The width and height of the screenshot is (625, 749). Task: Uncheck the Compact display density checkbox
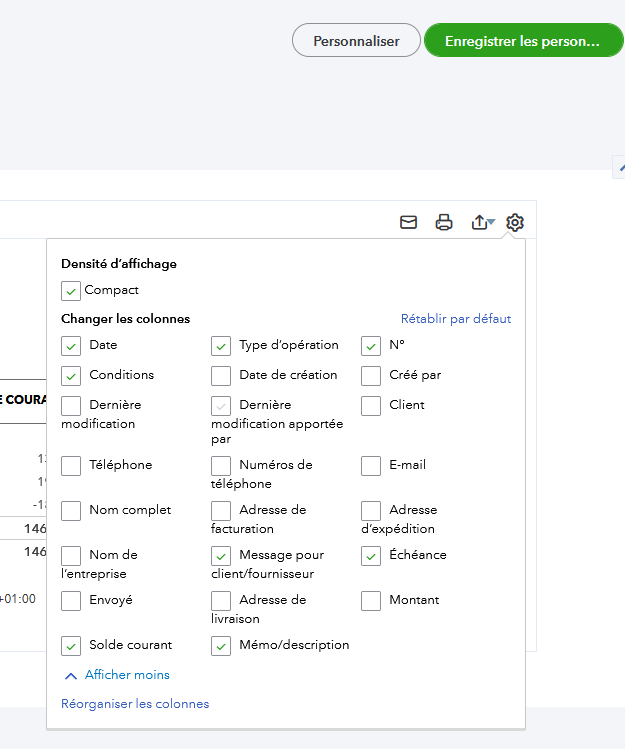71,291
